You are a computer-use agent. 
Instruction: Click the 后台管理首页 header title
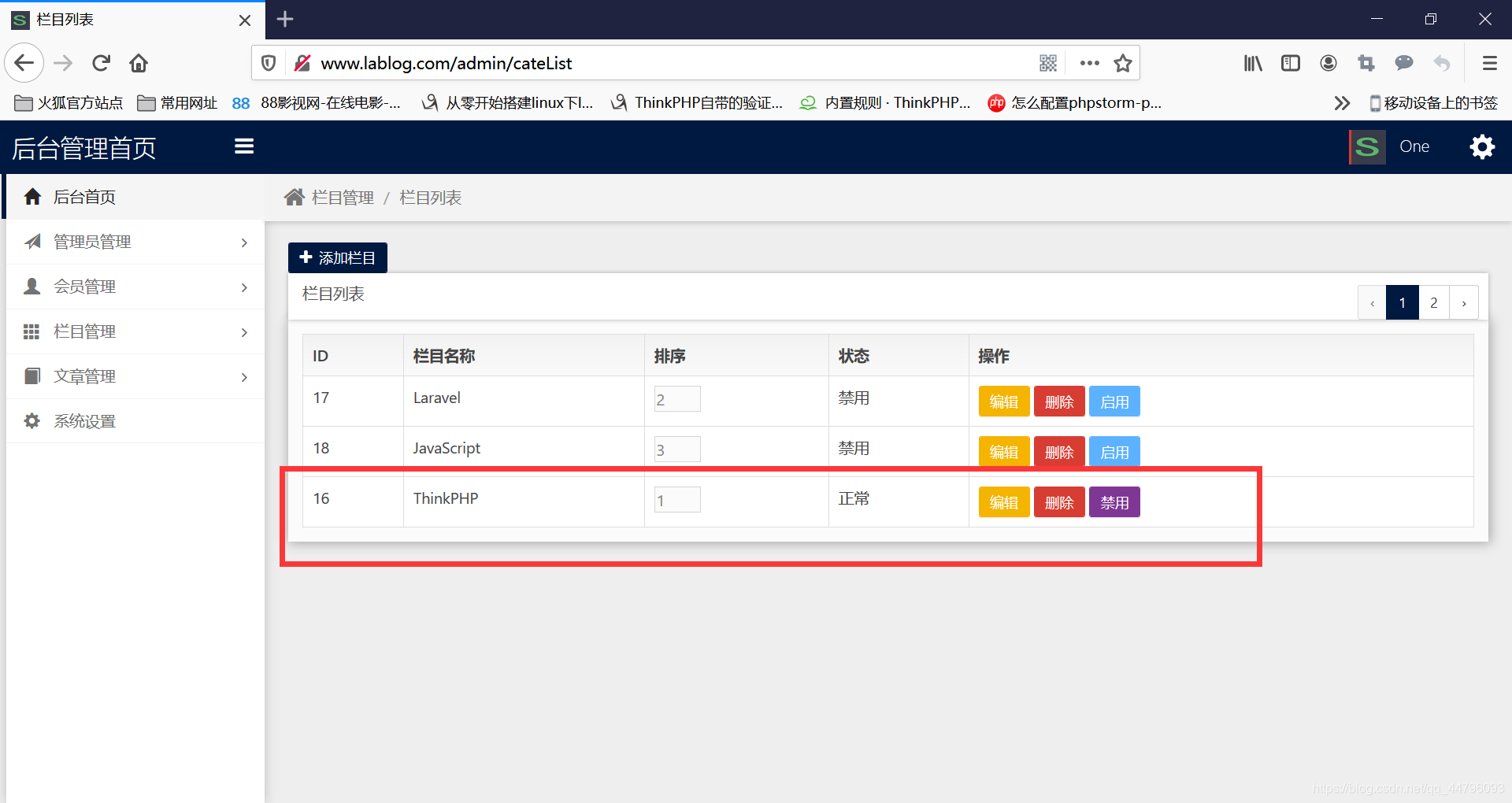tap(84, 148)
